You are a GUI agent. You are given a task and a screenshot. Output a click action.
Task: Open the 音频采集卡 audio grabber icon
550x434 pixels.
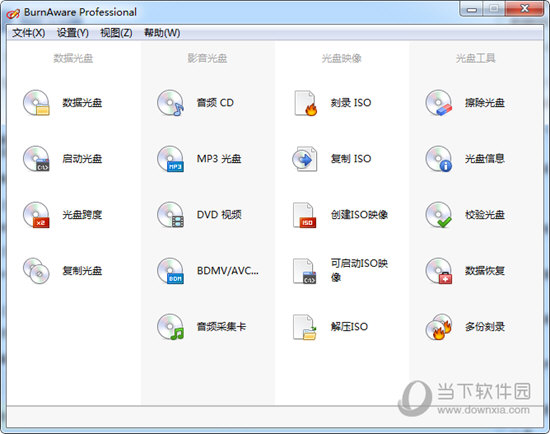(x=170, y=327)
